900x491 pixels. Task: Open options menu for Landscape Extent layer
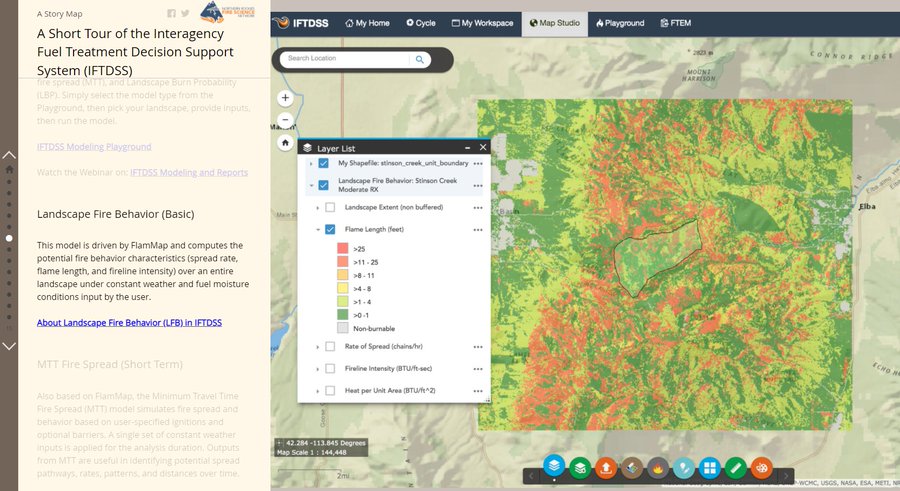[478, 208]
